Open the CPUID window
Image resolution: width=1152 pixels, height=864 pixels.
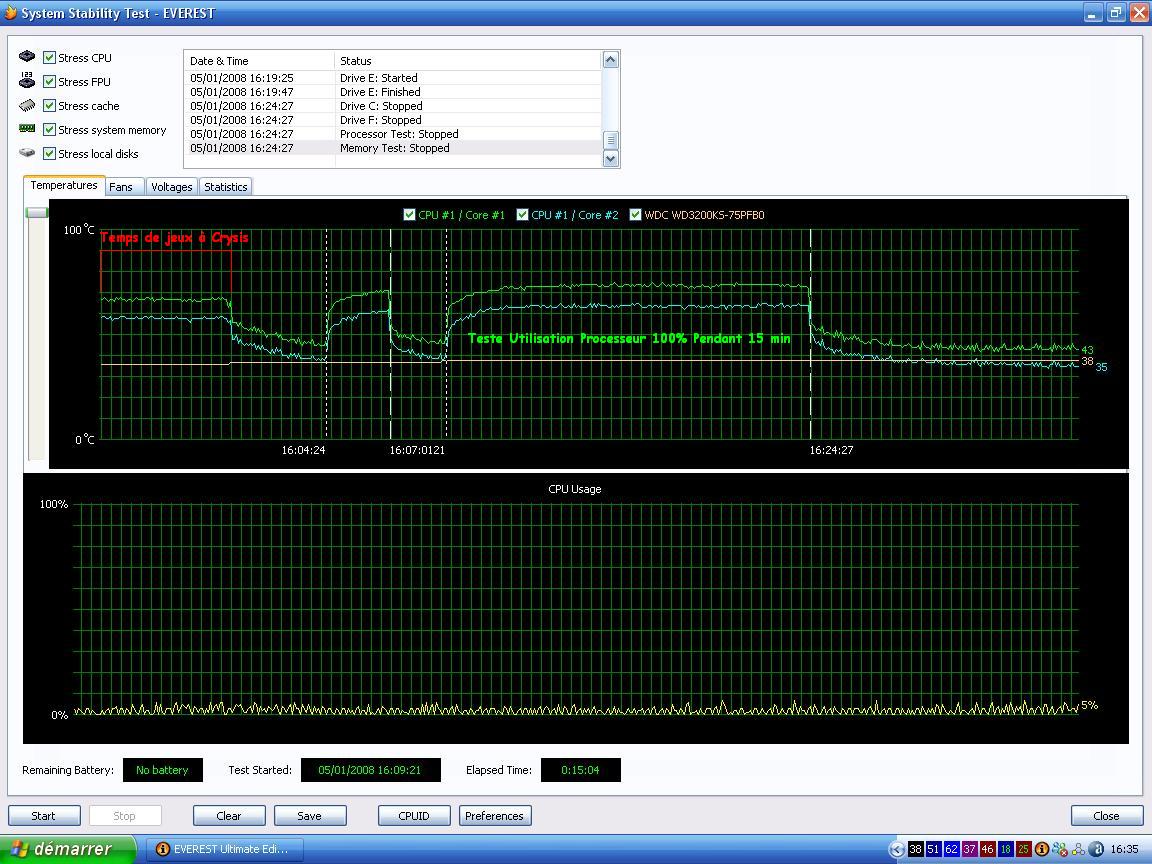pyautogui.click(x=414, y=816)
